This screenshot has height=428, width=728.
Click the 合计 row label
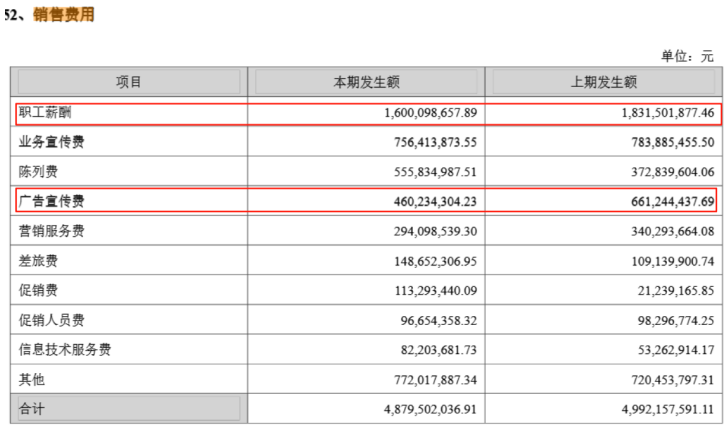[x=33, y=409]
